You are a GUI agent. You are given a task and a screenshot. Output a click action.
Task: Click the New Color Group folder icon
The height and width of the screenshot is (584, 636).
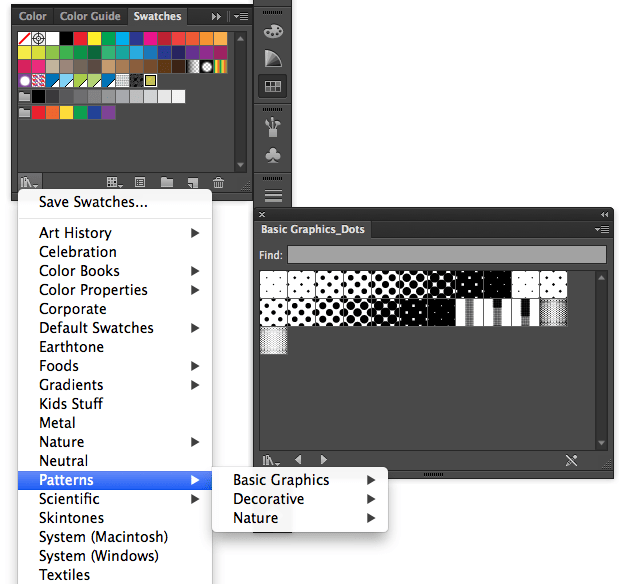pos(166,182)
